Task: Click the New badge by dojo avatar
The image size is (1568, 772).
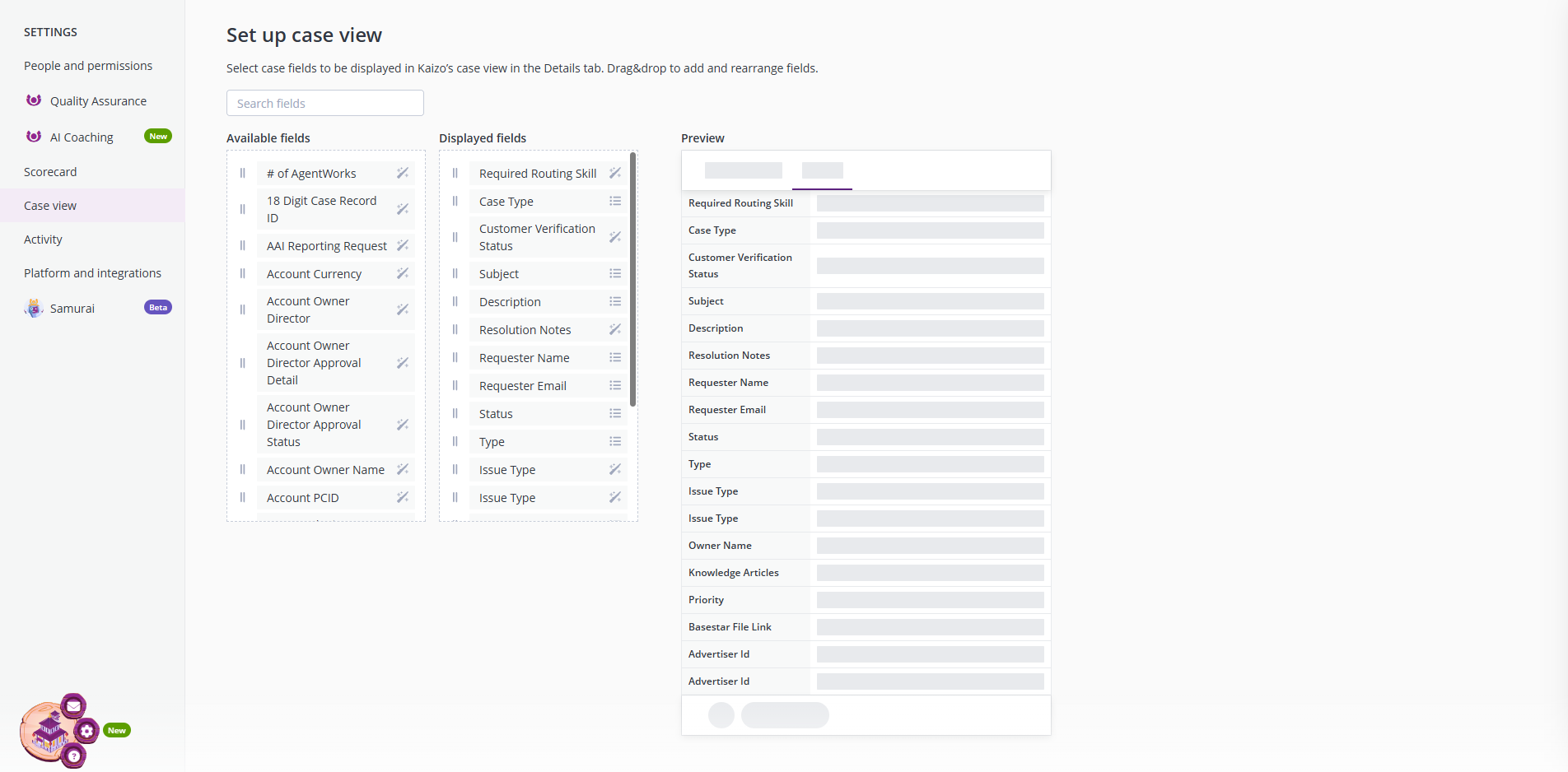Action: tap(117, 730)
